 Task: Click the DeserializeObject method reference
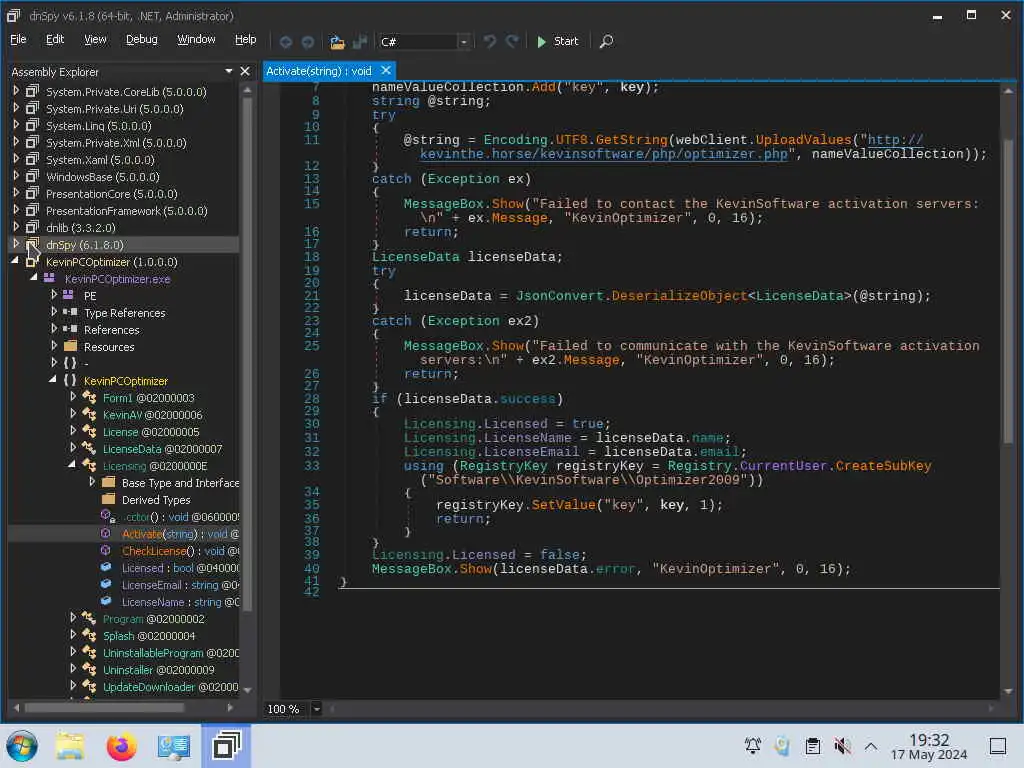coord(679,296)
